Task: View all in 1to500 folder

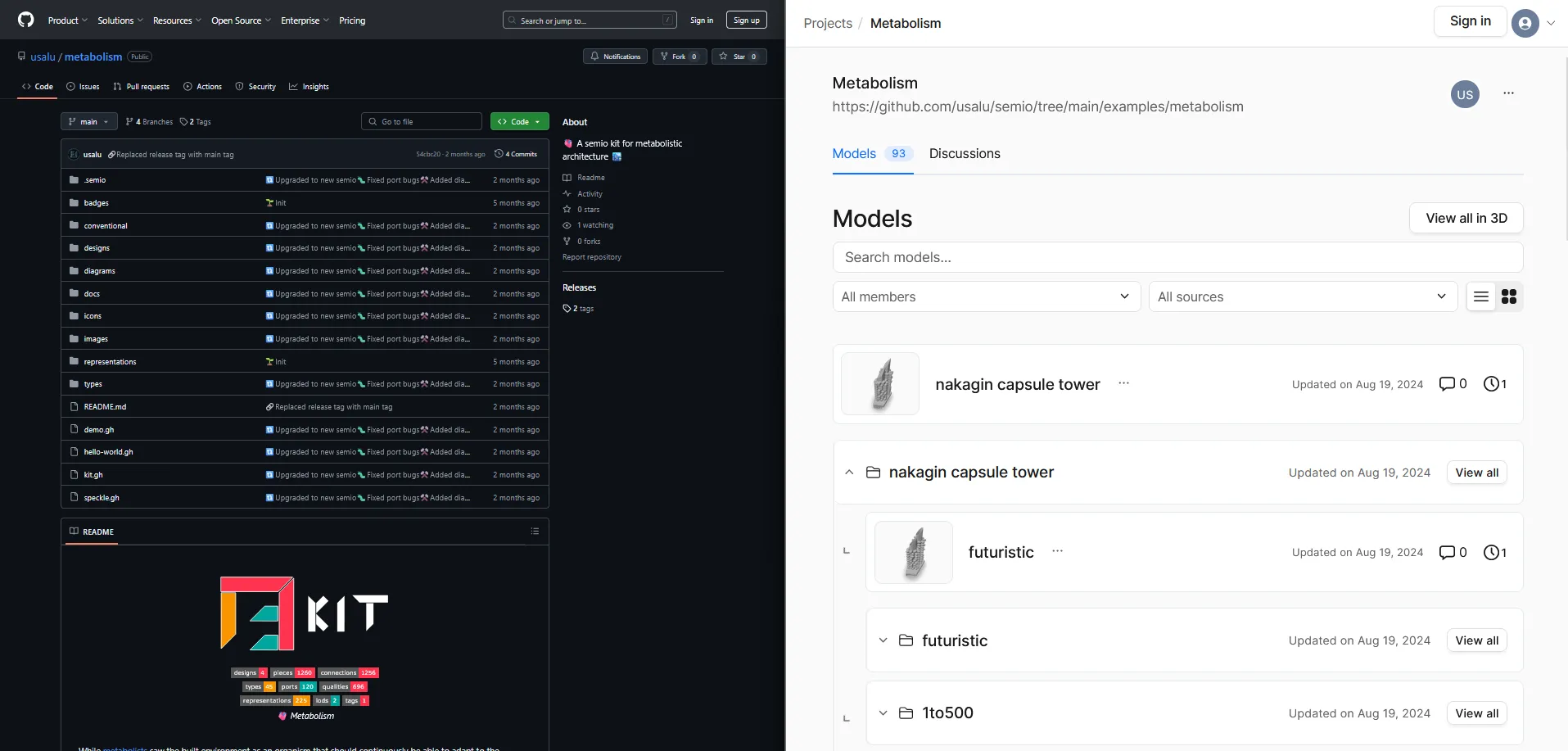Action: point(1476,713)
